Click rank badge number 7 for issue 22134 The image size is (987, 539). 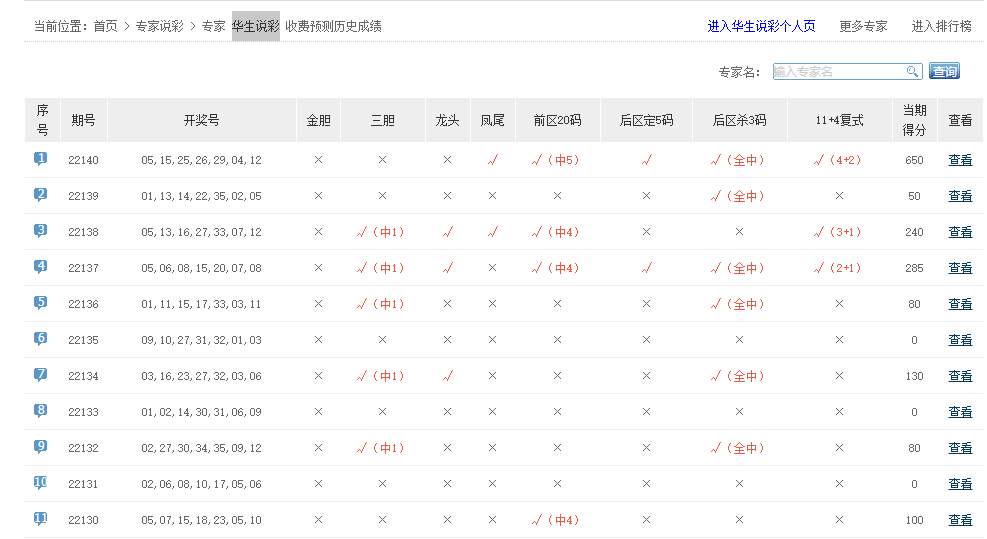pos(41,375)
